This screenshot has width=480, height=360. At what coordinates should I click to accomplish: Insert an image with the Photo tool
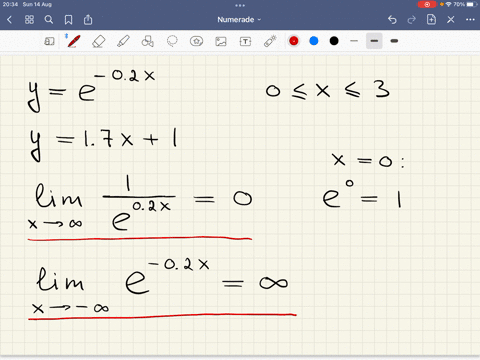(x=221, y=41)
